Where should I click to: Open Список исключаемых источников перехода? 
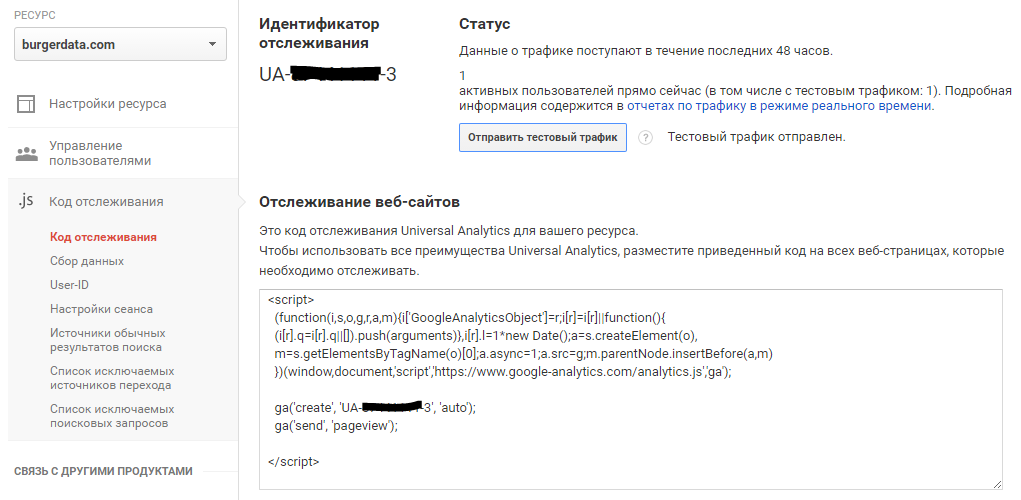(x=111, y=378)
